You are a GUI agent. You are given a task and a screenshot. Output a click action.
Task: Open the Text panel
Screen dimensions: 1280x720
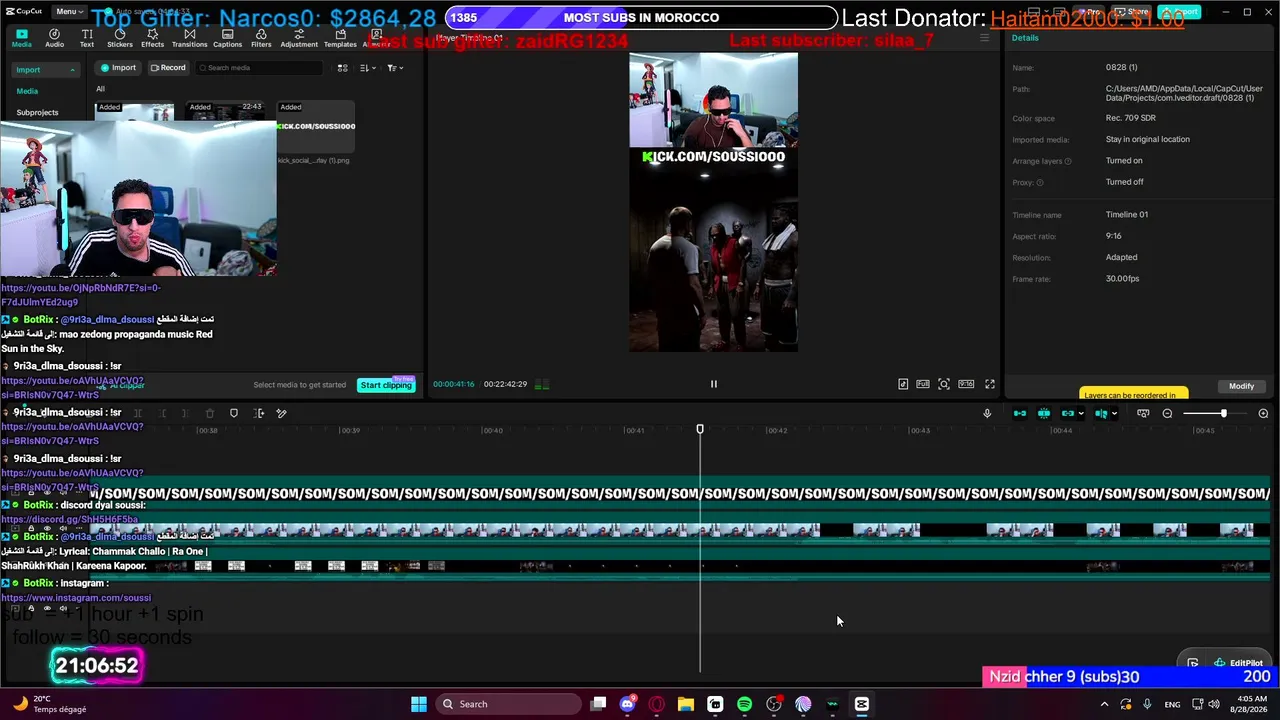click(x=87, y=38)
